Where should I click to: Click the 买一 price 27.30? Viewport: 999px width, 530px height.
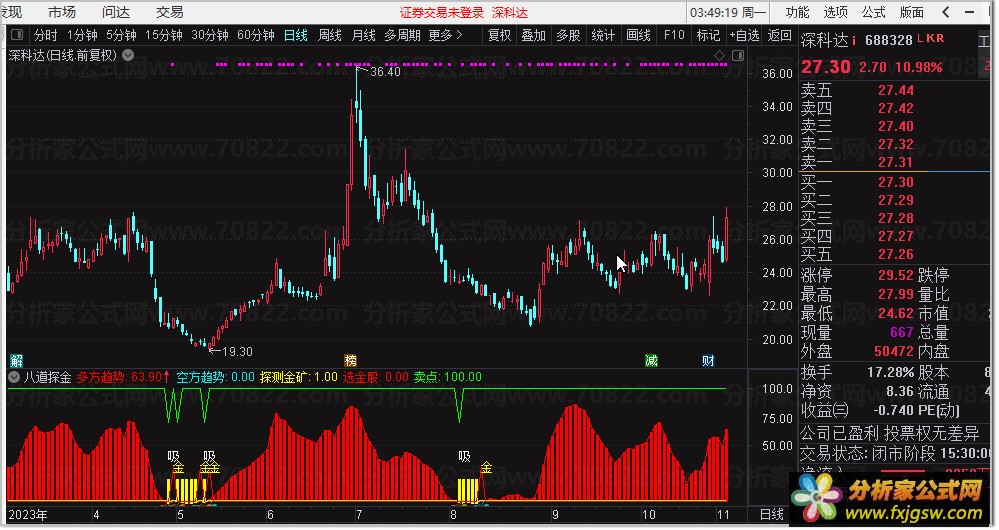point(896,182)
